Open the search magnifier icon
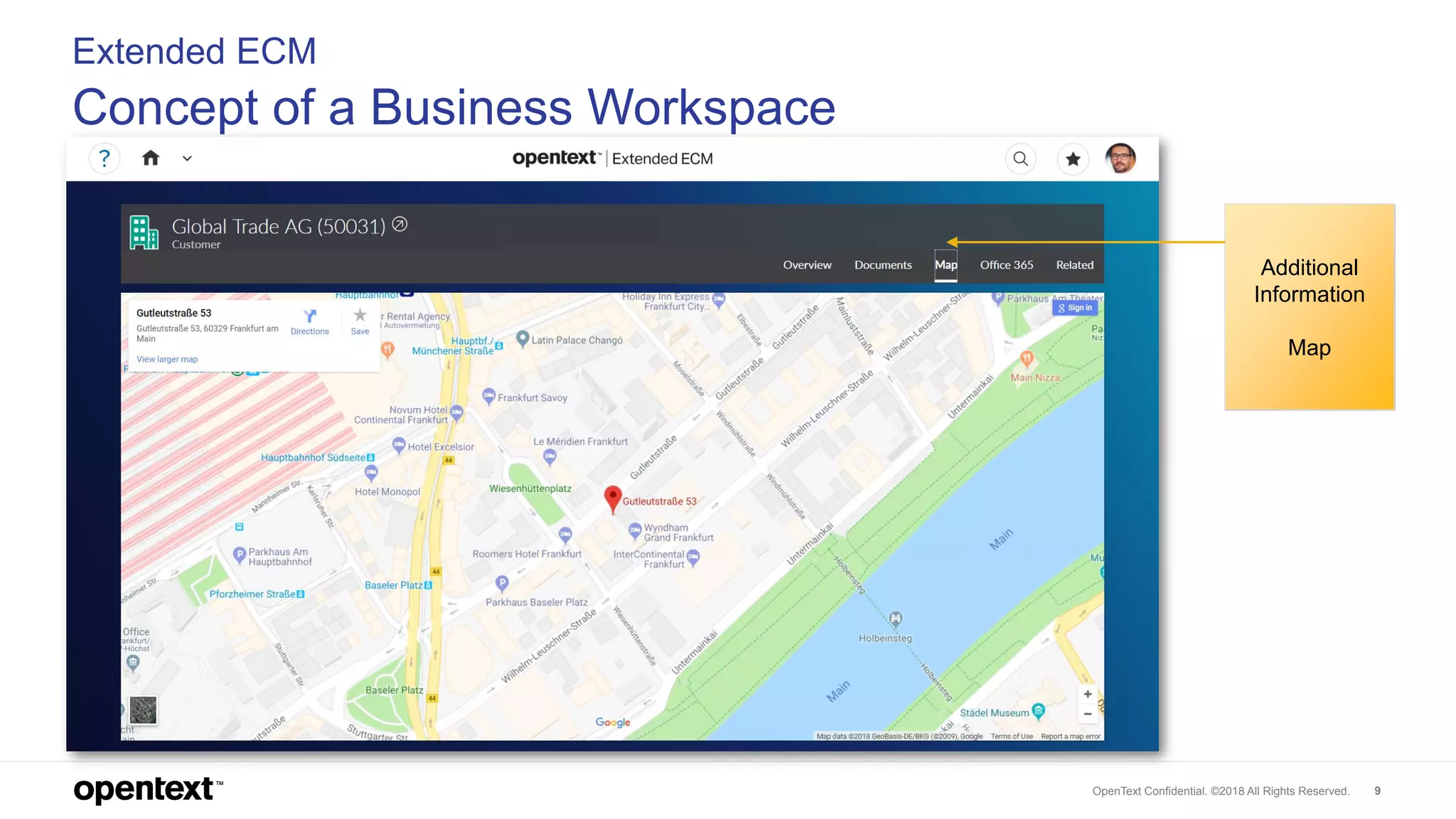This screenshot has width=1456, height=819. click(x=1020, y=159)
